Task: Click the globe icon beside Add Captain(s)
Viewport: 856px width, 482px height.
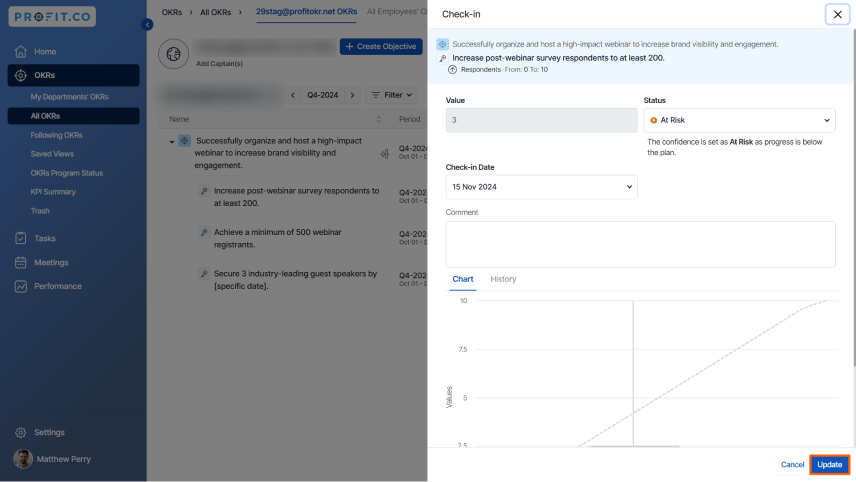Action: coord(174,54)
